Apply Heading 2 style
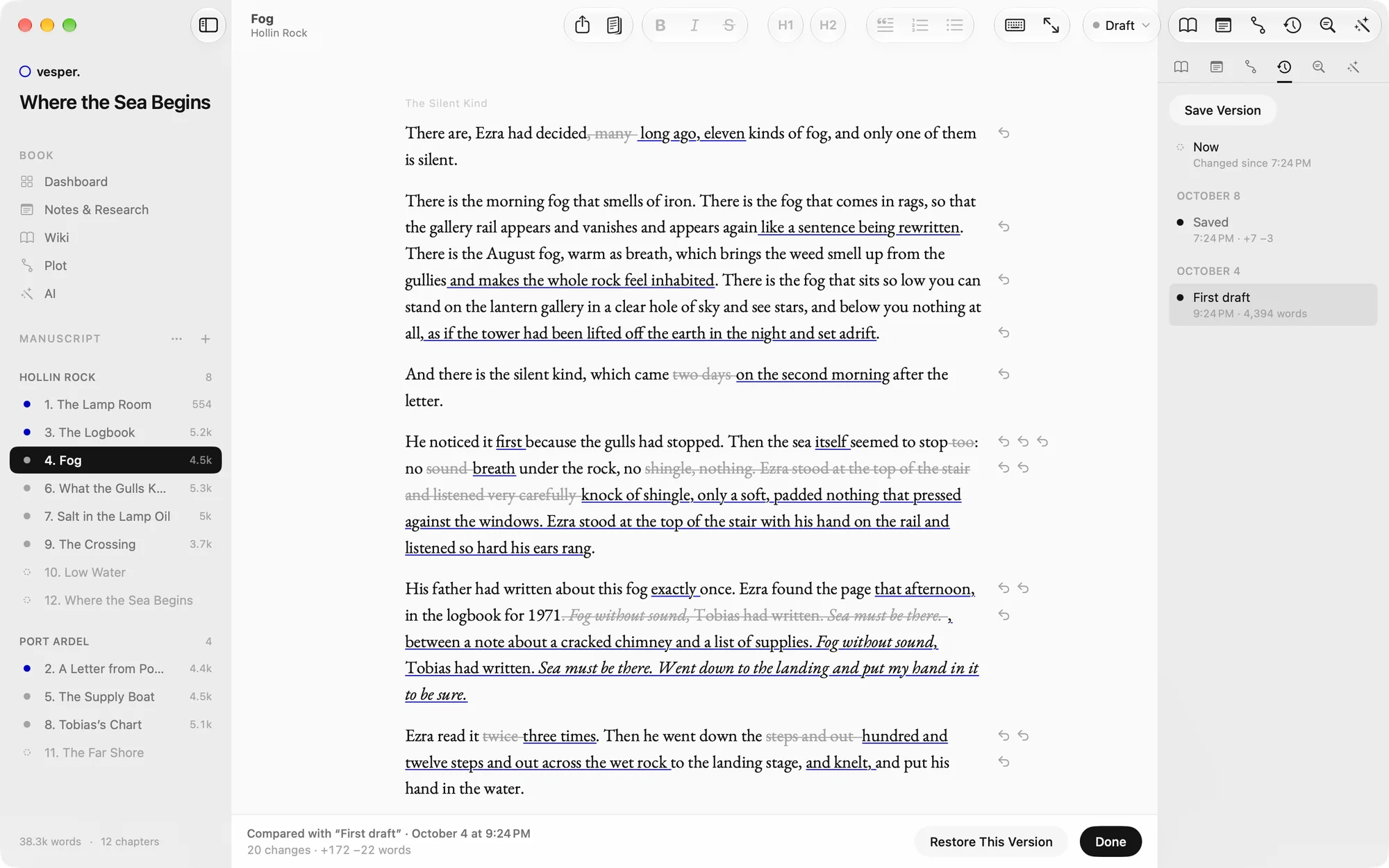 (x=828, y=25)
